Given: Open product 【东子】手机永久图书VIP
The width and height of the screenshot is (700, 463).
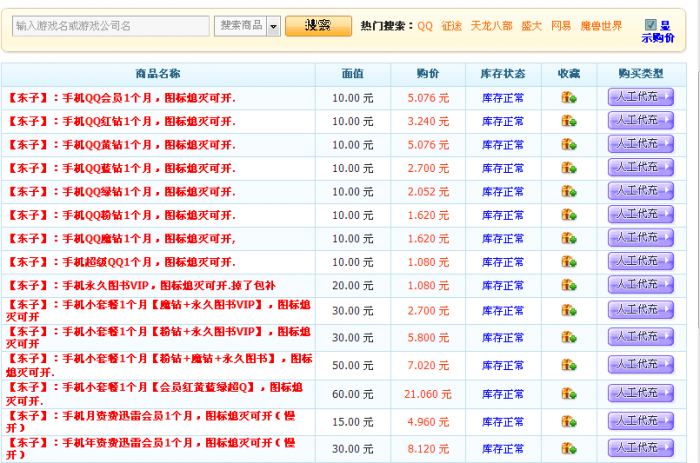Looking at the screenshot, I should coord(141,286).
